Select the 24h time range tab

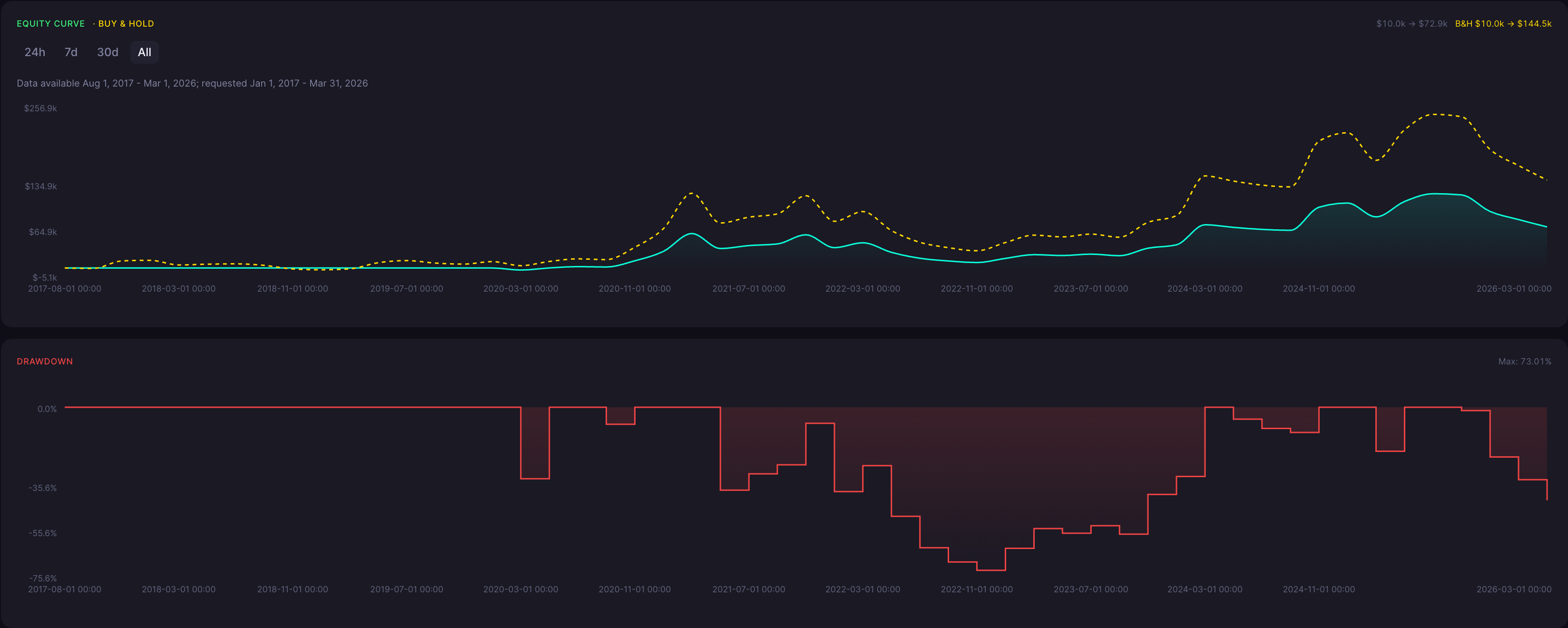[x=35, y=52]
